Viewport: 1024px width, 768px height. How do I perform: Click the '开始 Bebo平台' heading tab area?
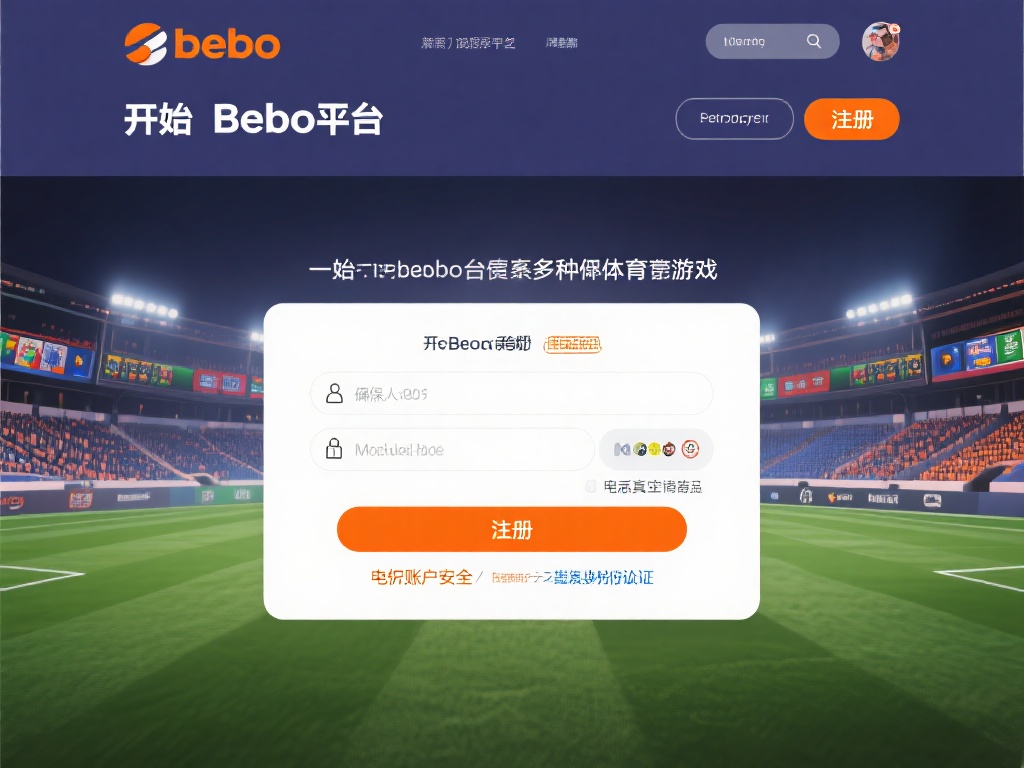click(253, 120)
